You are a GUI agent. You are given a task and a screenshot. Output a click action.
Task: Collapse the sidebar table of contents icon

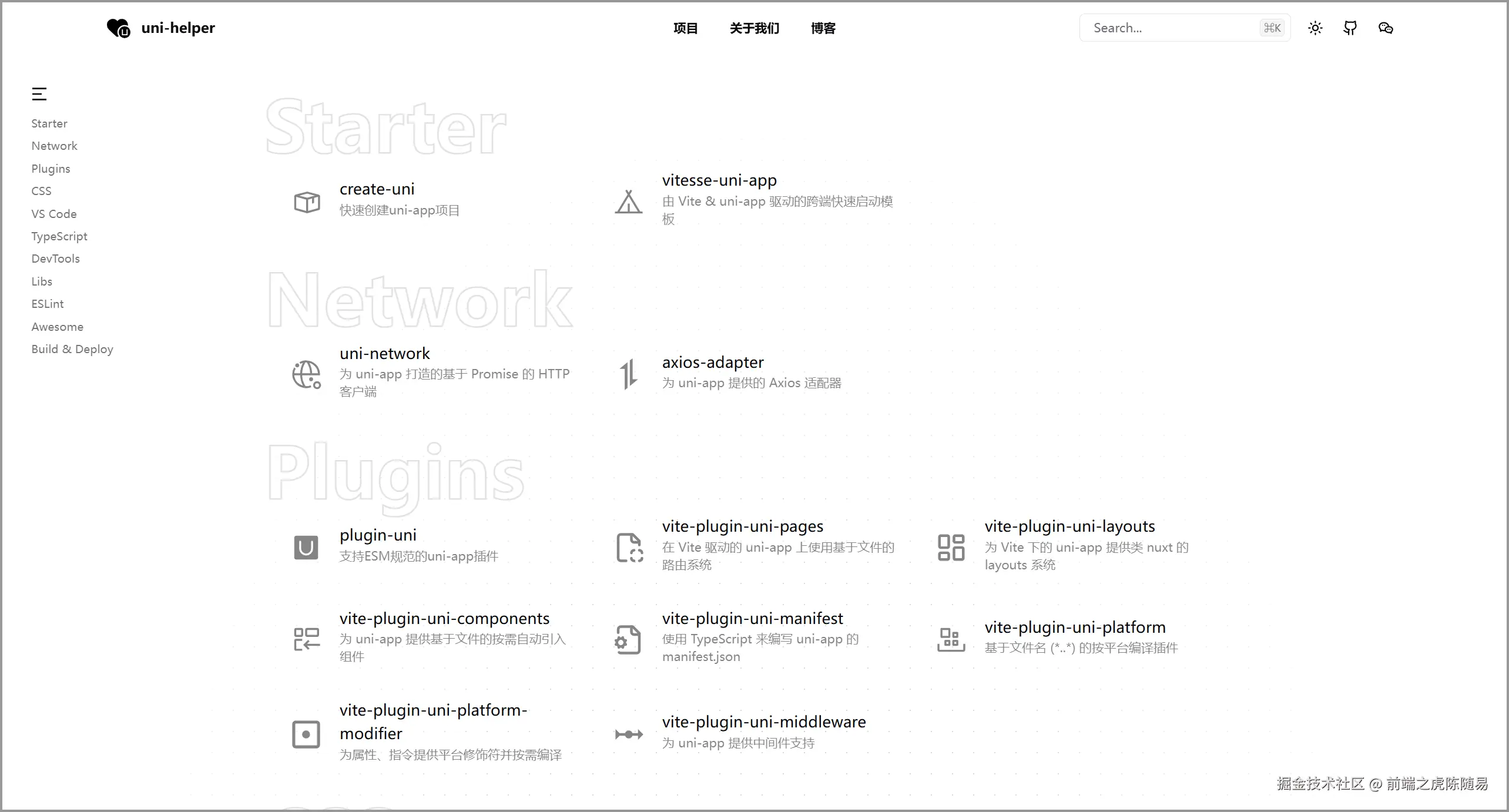(39, 94)
